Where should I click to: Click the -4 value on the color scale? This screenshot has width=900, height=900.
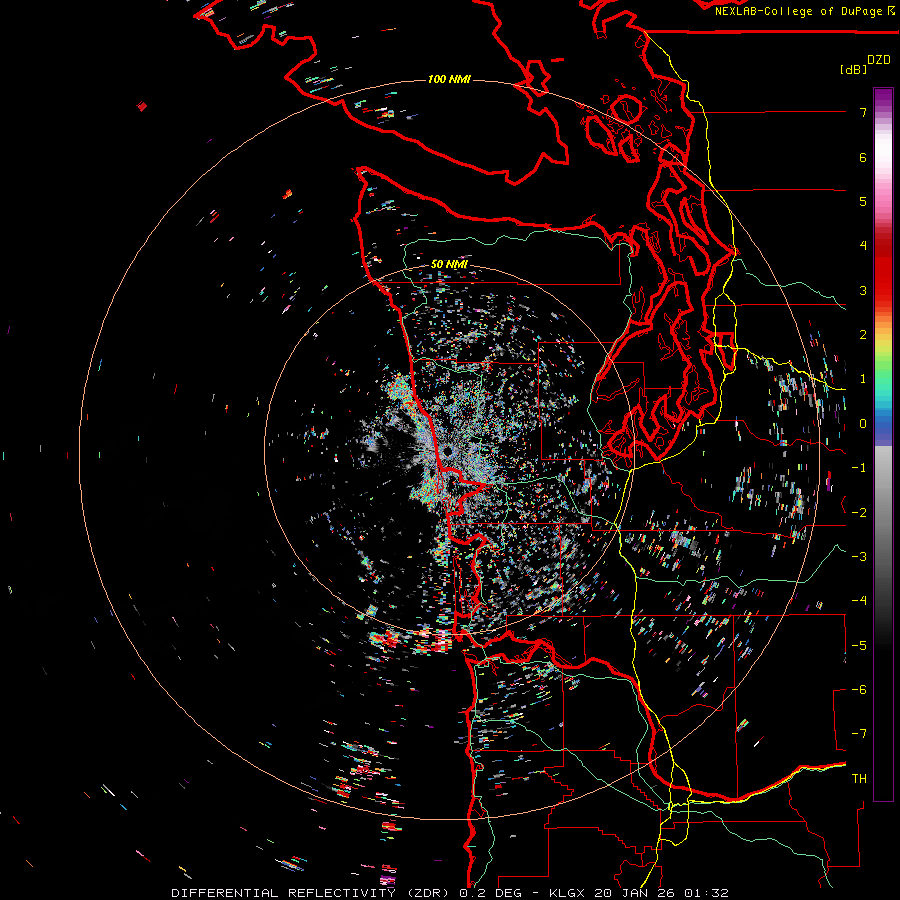pyautogui.click(x=859, y=600)
